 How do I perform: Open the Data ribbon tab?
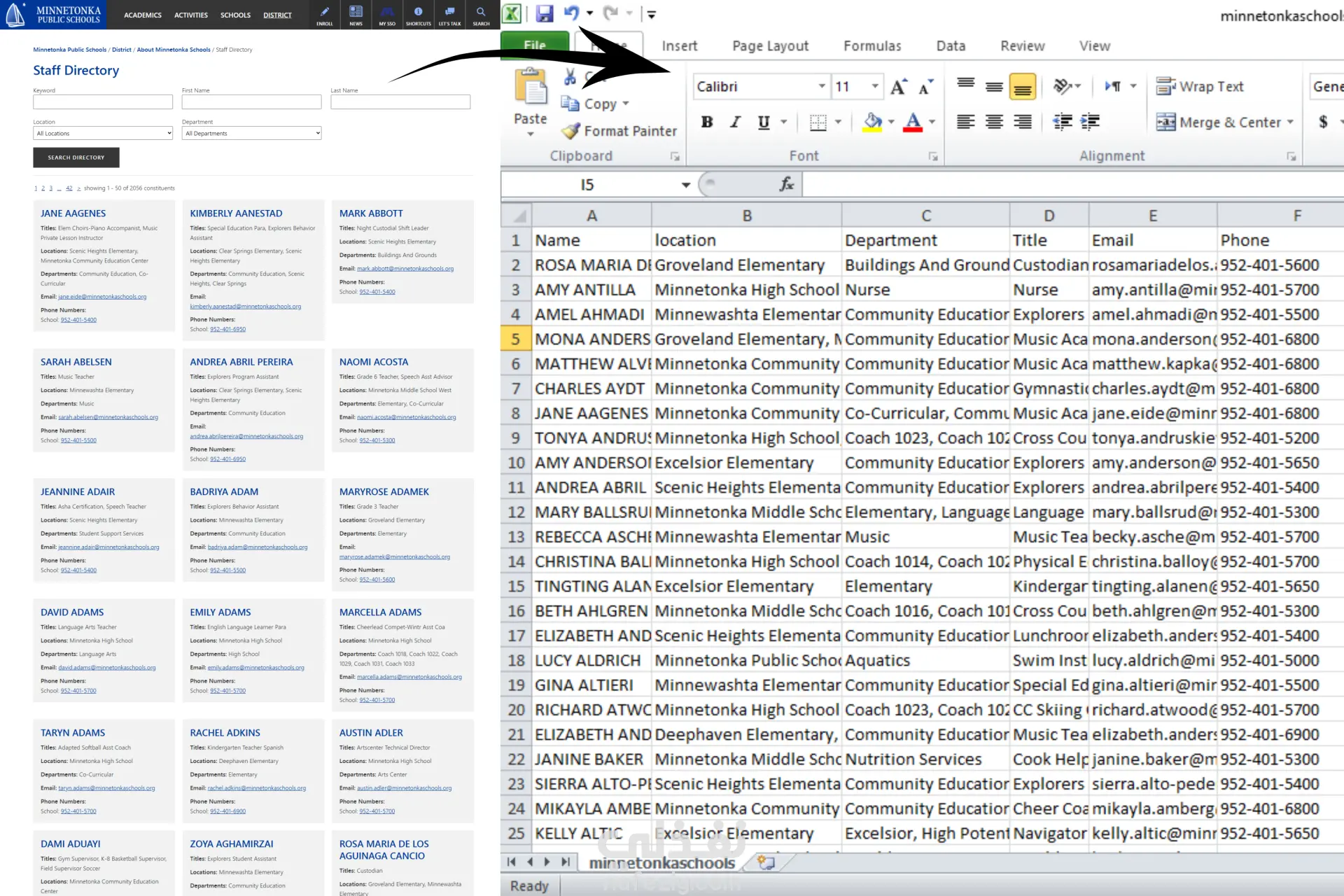point(951,46)
